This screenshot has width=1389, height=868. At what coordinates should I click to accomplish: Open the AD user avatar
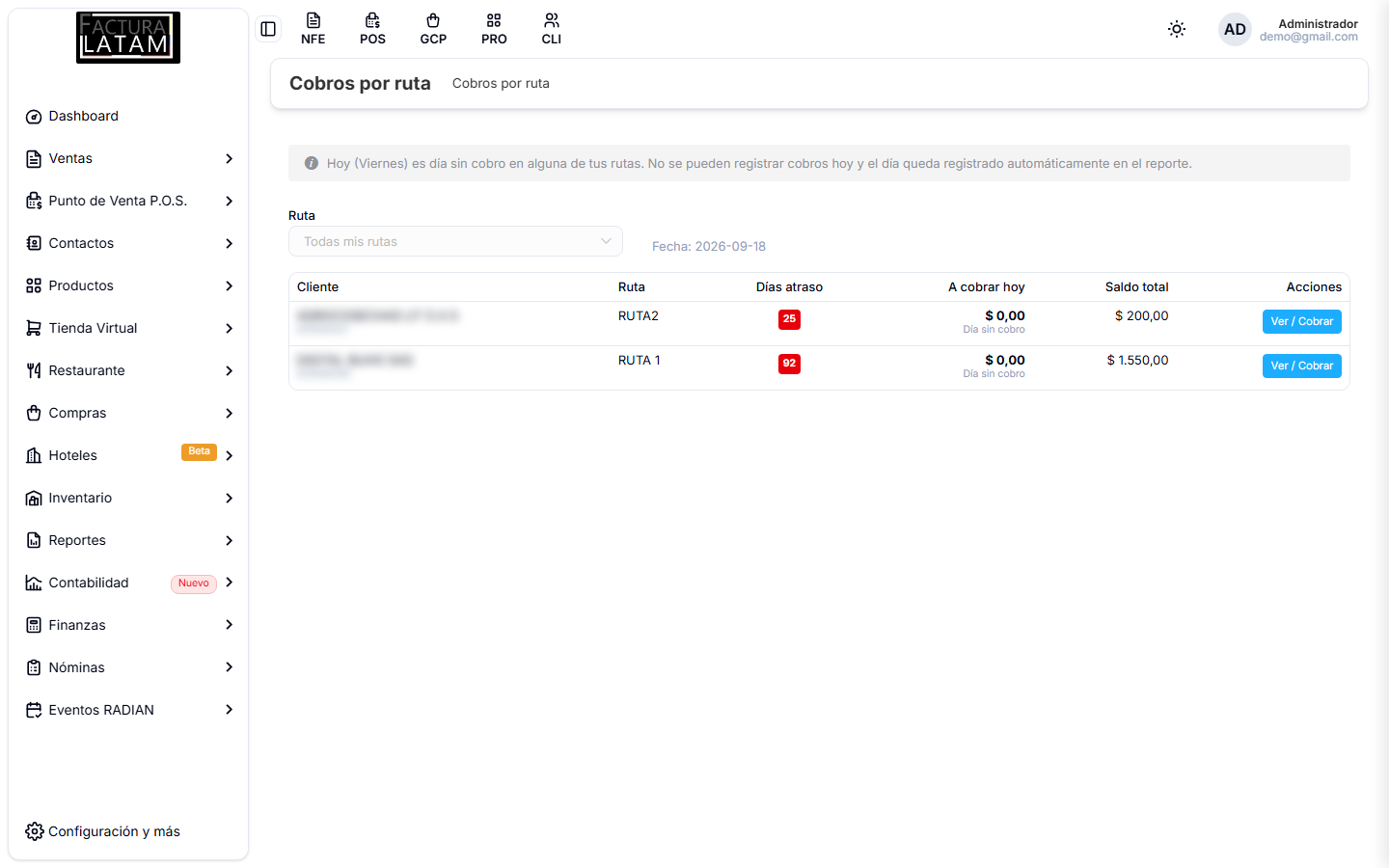coord(1235,29)
